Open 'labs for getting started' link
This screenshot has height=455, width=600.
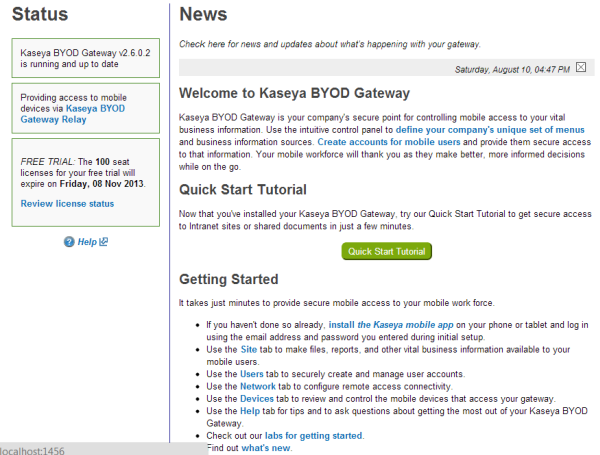pyautogui.click(x=313, y=436)
